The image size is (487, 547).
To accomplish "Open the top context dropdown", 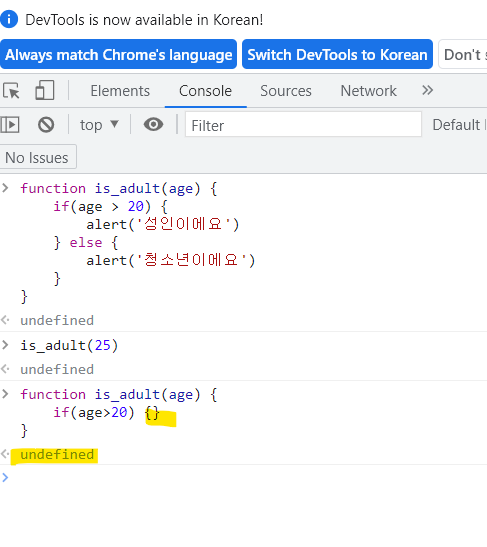I will click(99, 125).
